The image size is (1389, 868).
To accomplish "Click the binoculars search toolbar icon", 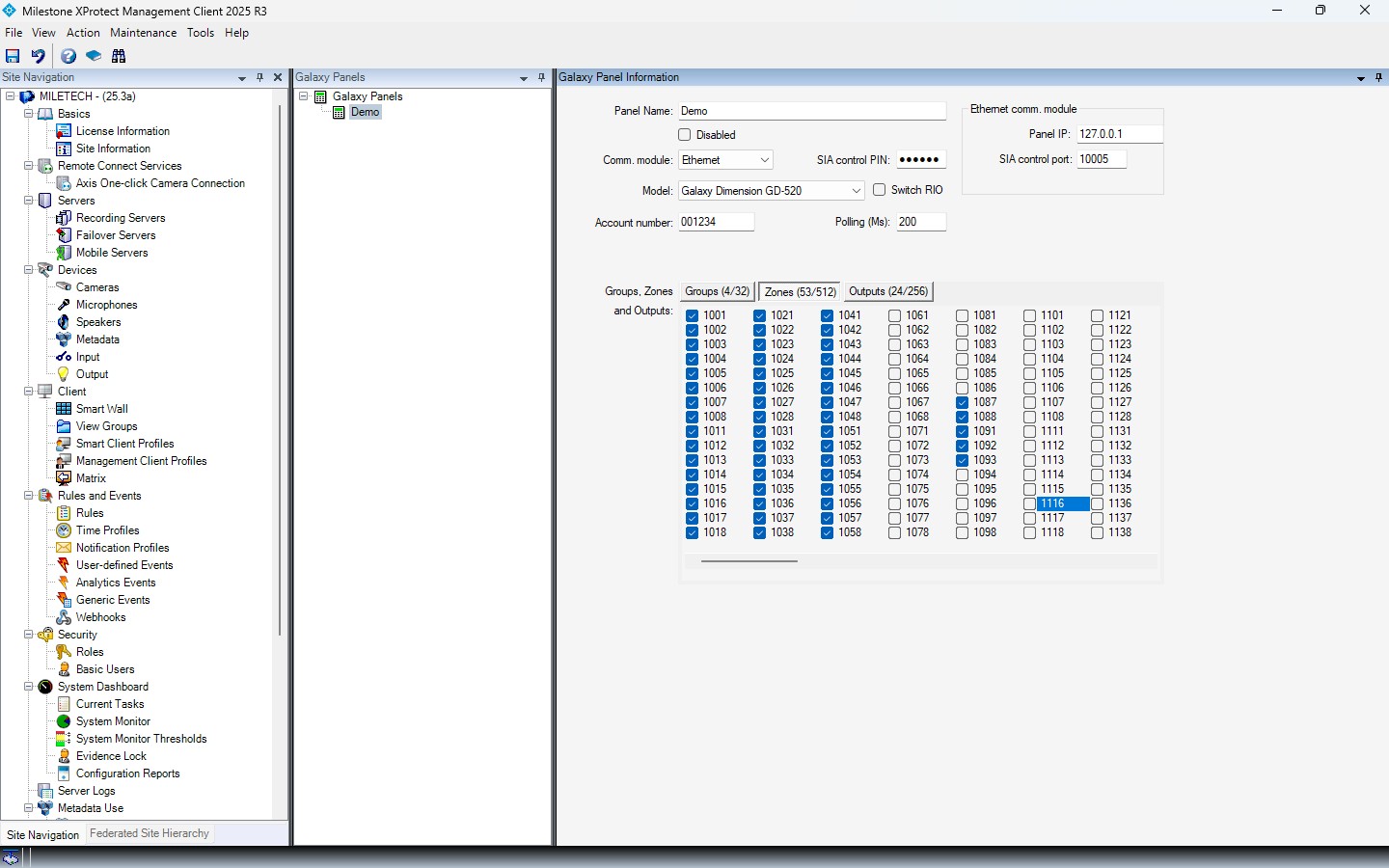I will [x=119, y=56].
